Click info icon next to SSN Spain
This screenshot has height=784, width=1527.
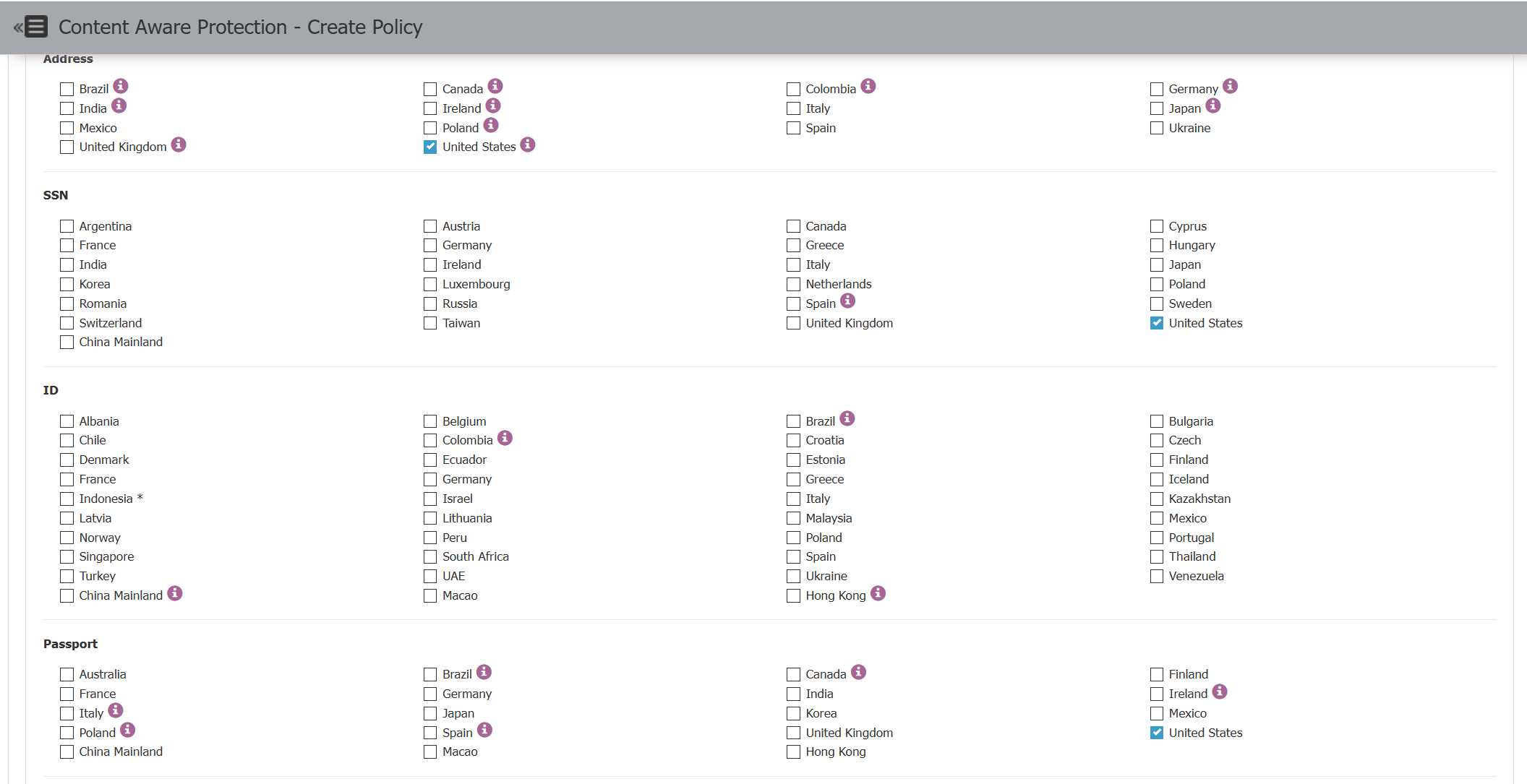tap(847, 301)
